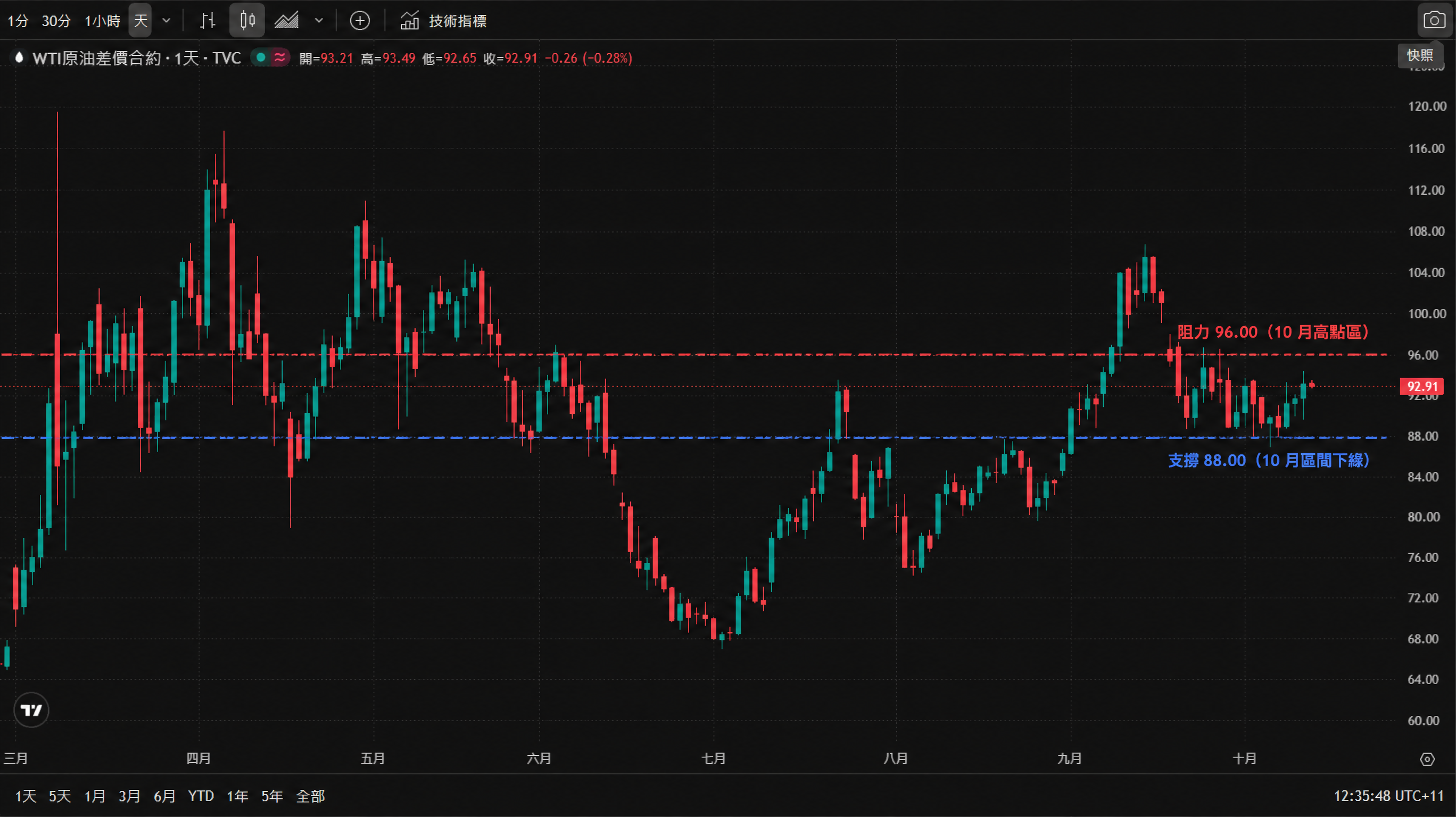Viewport: 1456px width, 817px height.
Task: Set range to 1月
Action: (x=95, y=797)
